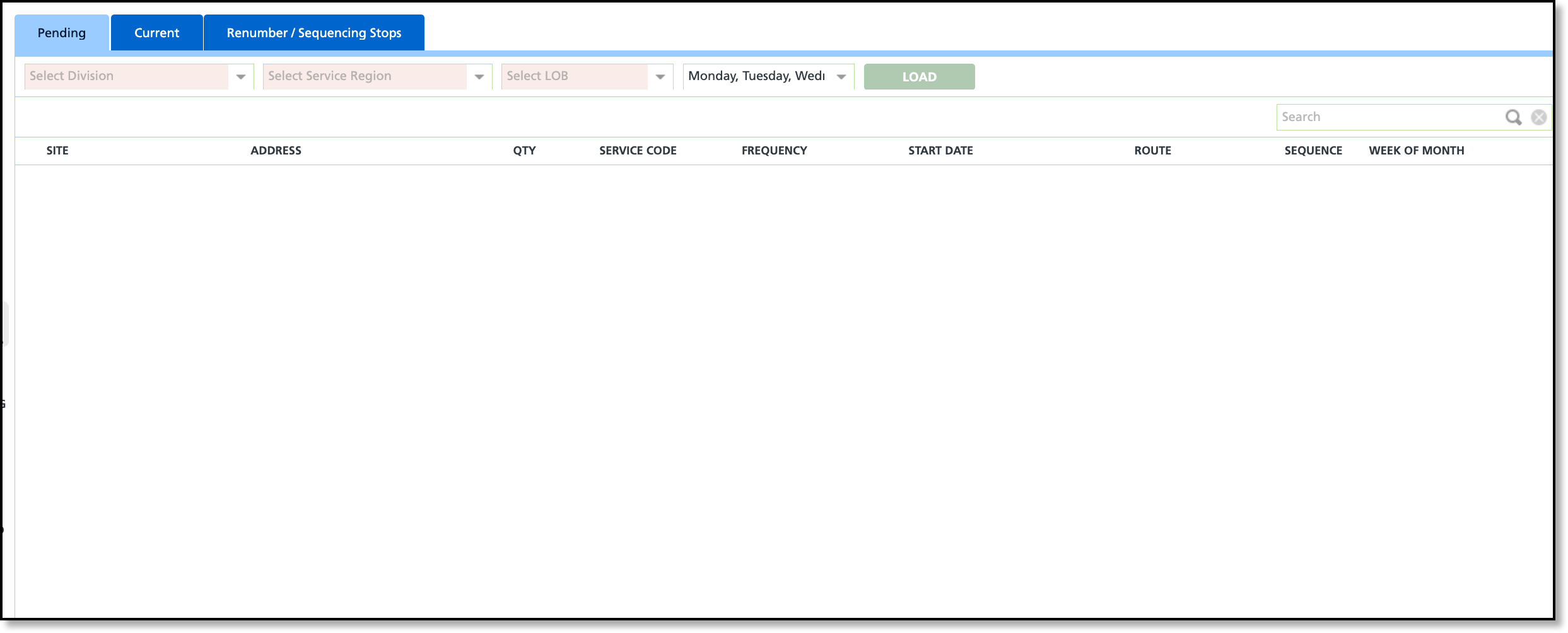
Task: Sort by the ROUTE column header
Action: click(x=1153, y=151)
